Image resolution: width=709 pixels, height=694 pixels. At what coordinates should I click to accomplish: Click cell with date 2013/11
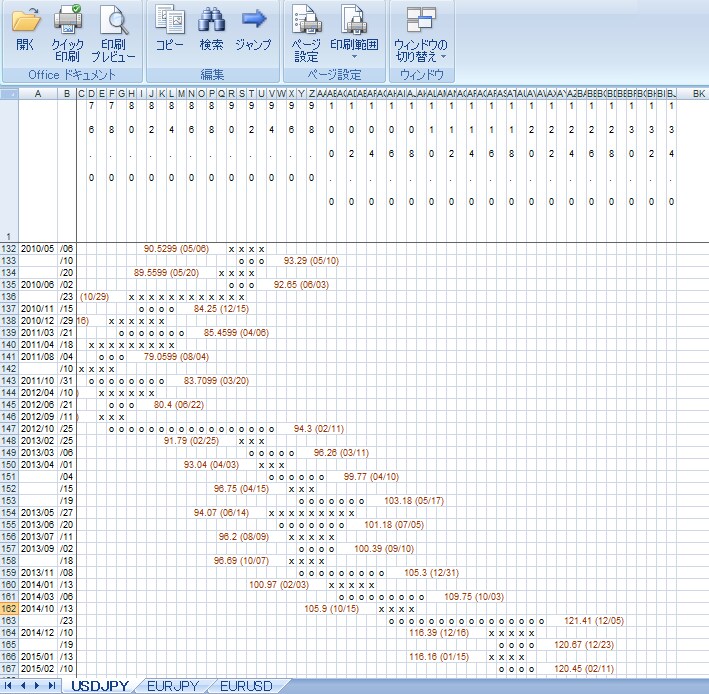point(38,573)
